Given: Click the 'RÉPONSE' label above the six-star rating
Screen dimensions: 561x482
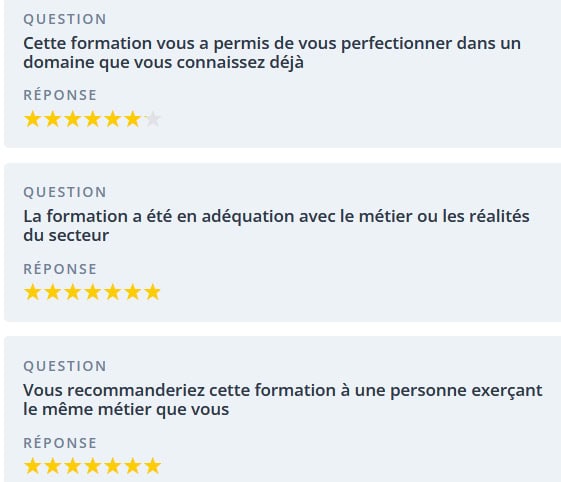Looking at the screenshot, I should [x=60, y=95].
